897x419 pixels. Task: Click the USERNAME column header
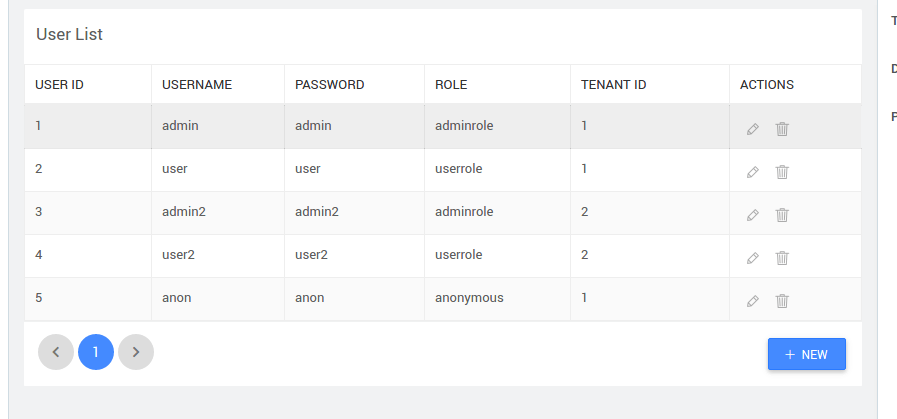(x=197, y=85)
